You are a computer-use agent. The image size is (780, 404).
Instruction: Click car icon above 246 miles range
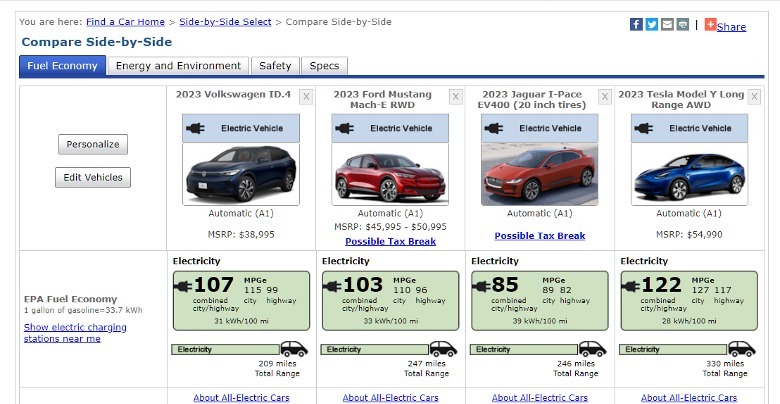pyautogui.click(x=592, y=349)
